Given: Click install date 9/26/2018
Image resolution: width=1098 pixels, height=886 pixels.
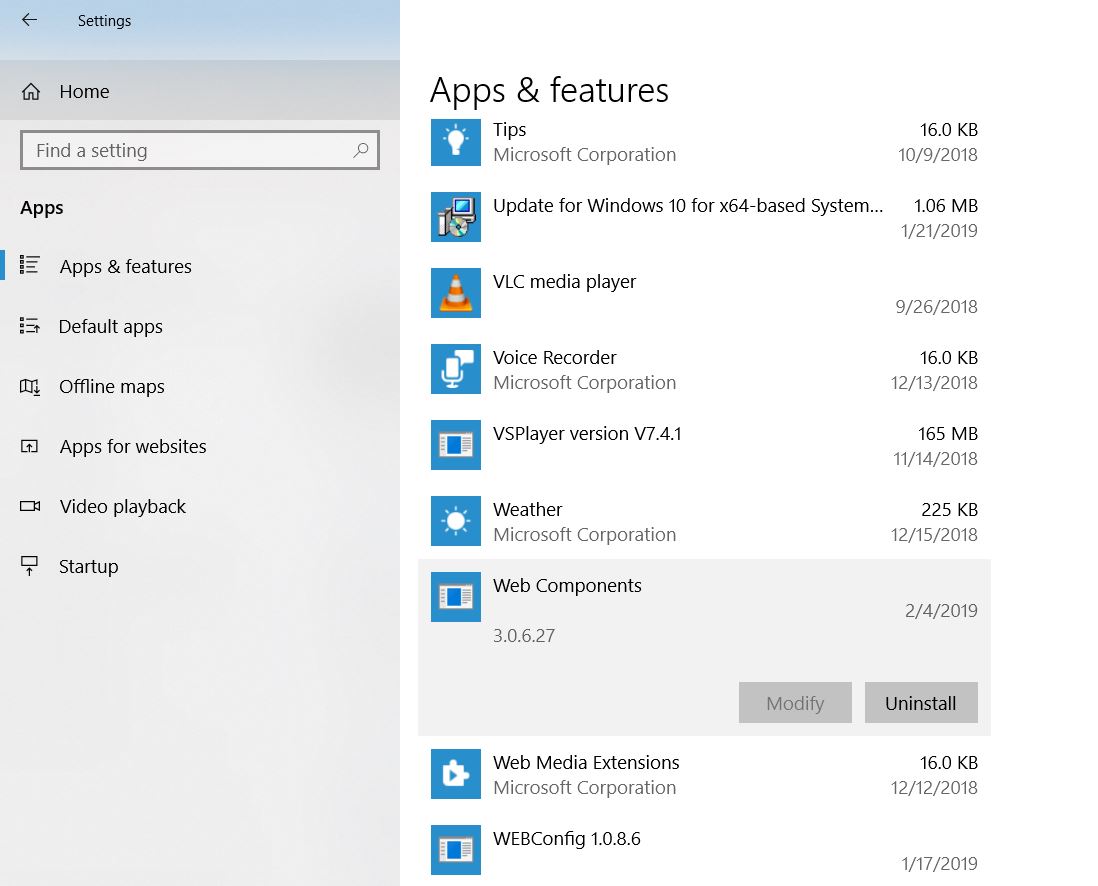Looking at the screenshot, I should tap(936, 306).
